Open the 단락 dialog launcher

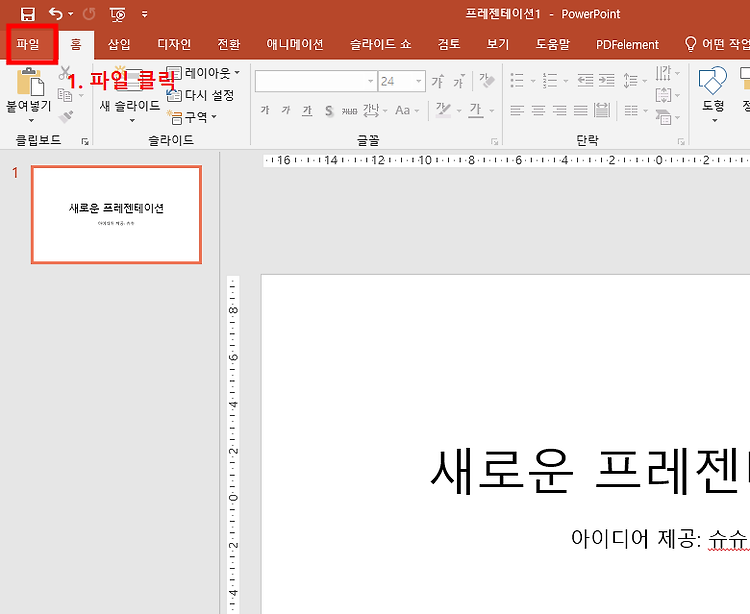[x=681, y=142]
